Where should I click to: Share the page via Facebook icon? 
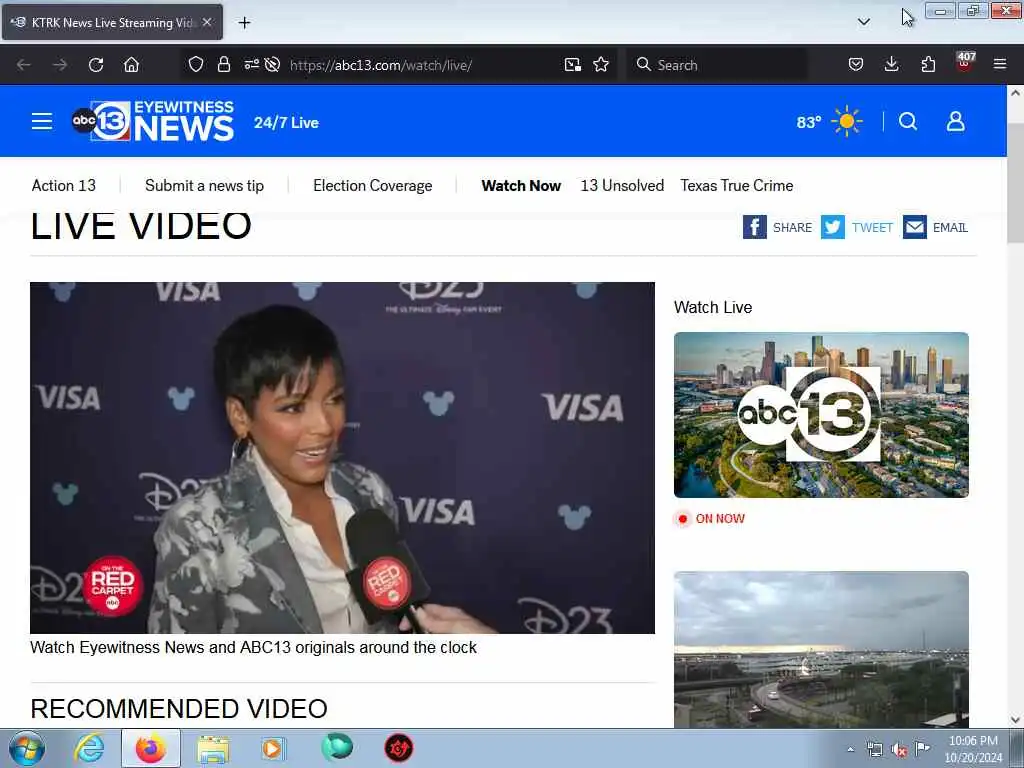click(x=754, y=227)
